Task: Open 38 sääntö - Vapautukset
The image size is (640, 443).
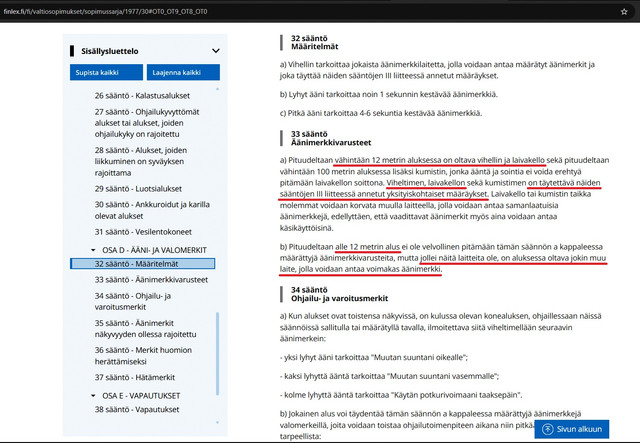Action: coord(137,409)
